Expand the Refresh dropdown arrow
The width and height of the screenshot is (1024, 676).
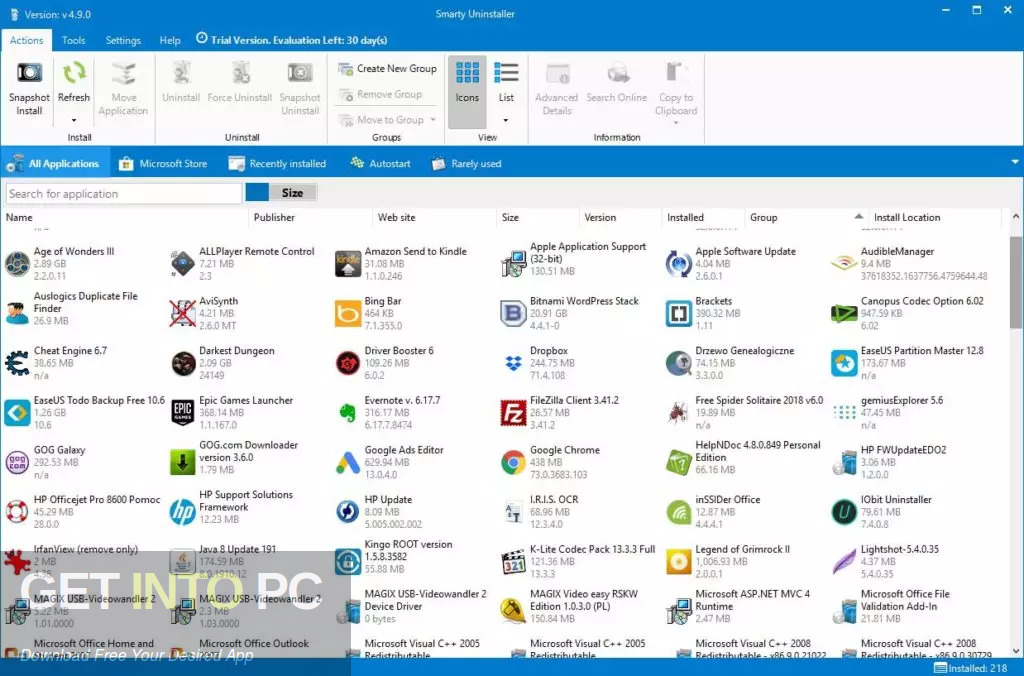click(74, 120)
